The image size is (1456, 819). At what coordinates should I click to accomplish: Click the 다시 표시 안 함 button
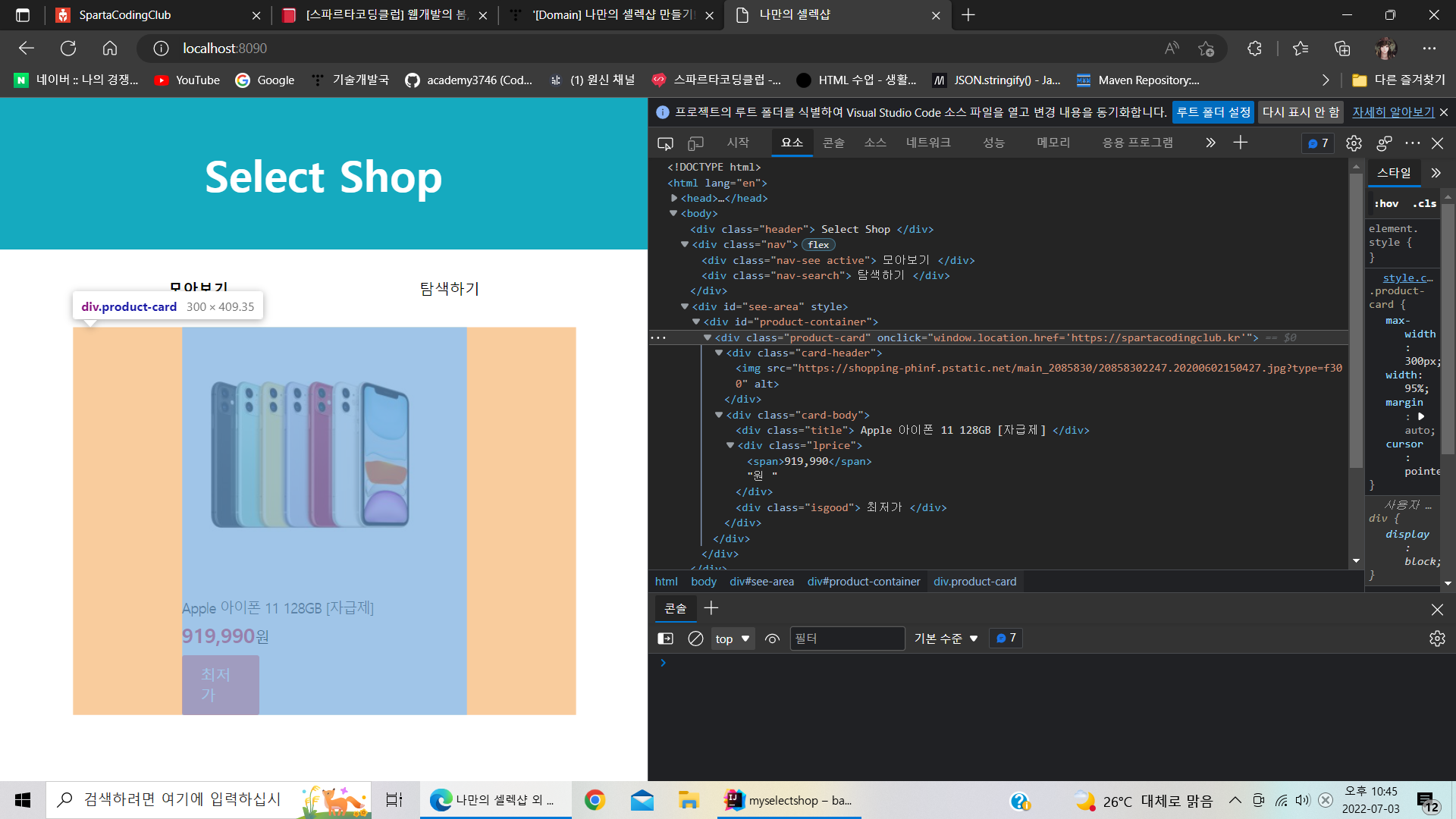point(1301,112)
